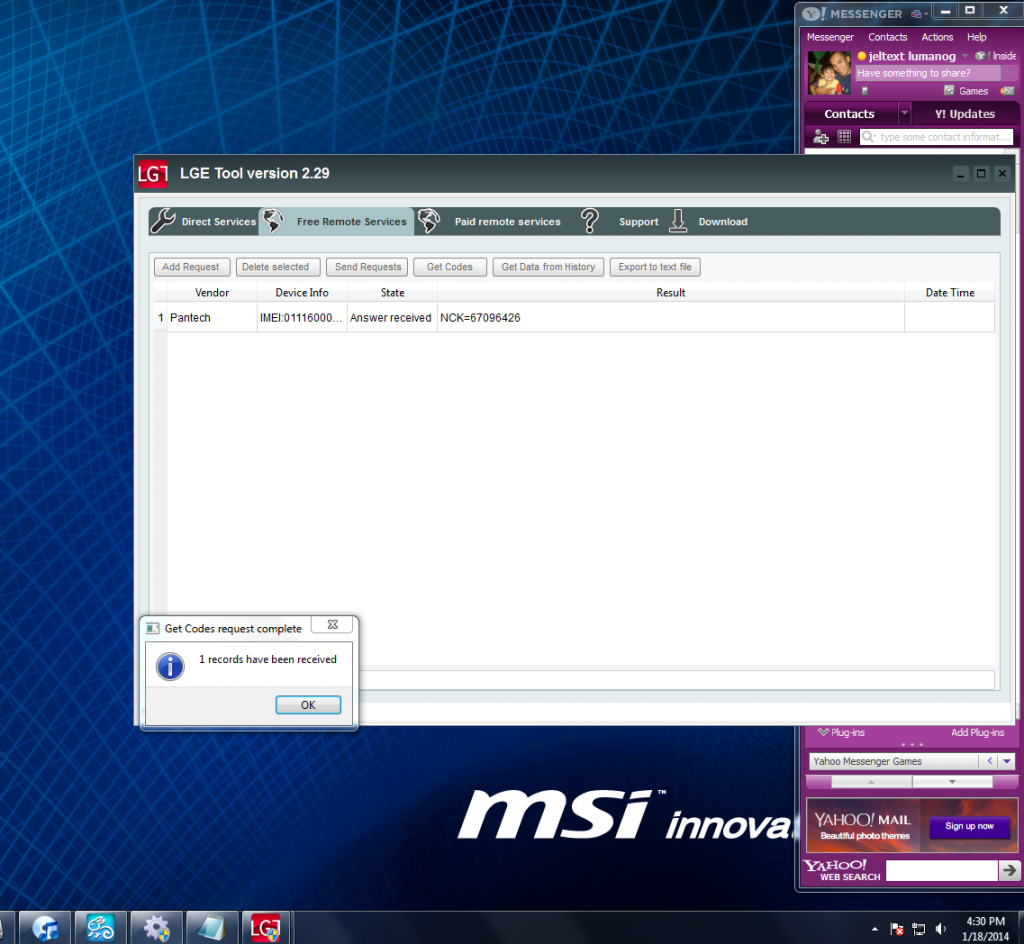Sort by Vendor column header
Image resolution: width=1024 pixels, height=944 pixels.
[x=212, y=292]
